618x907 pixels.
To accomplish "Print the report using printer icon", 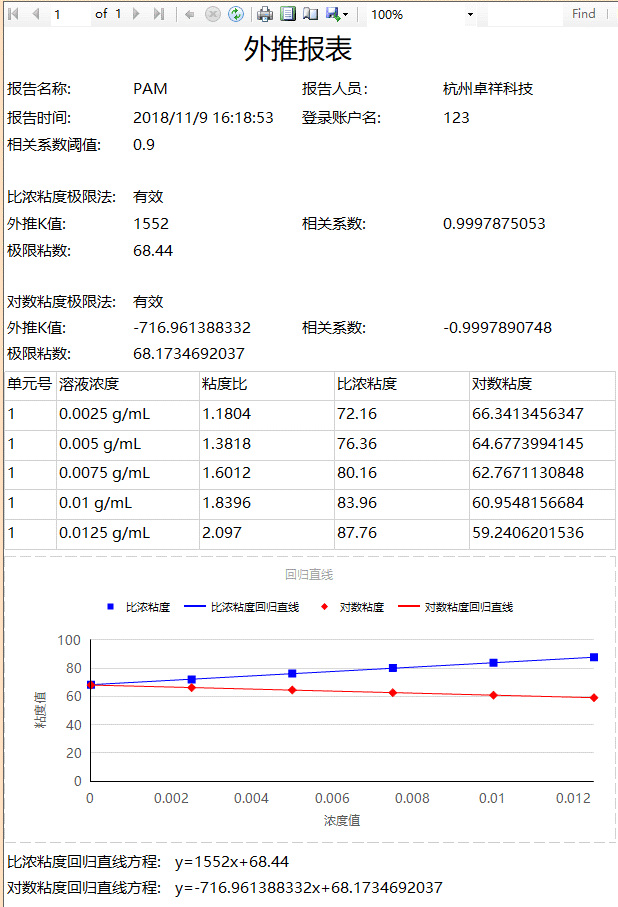I will 265,14.
